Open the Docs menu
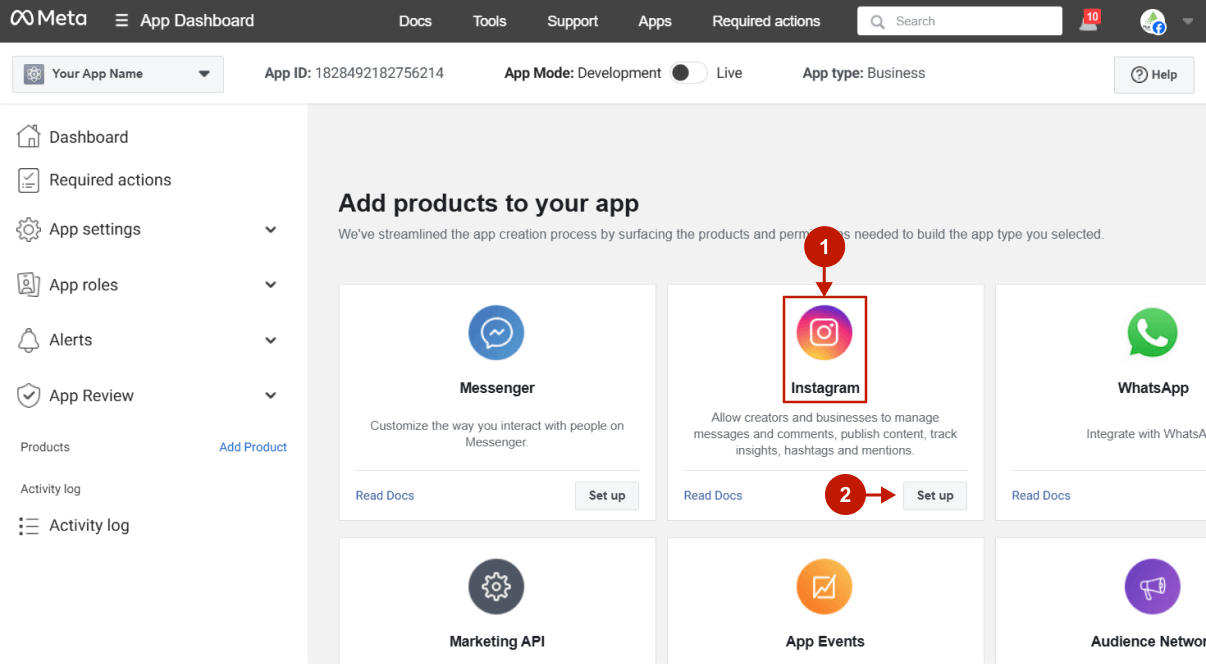 point(415,21)
